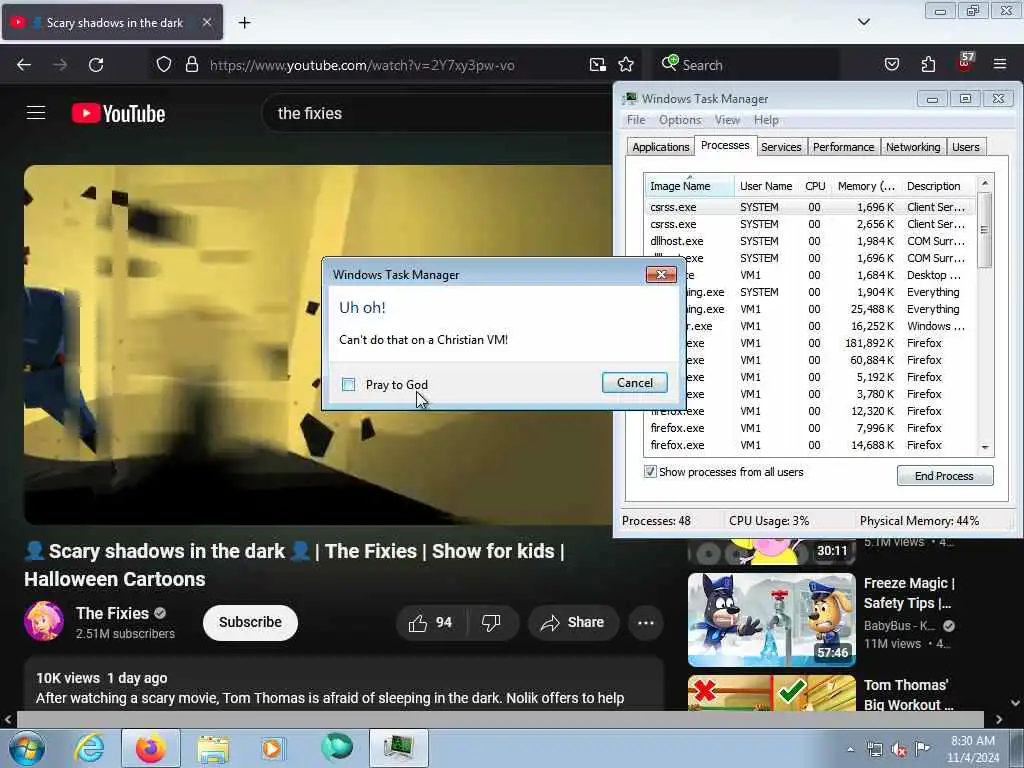The width and height of the screenshot is (1024, 768).
Task: Go to YouTube home via logo
Action: click(118, 114)
